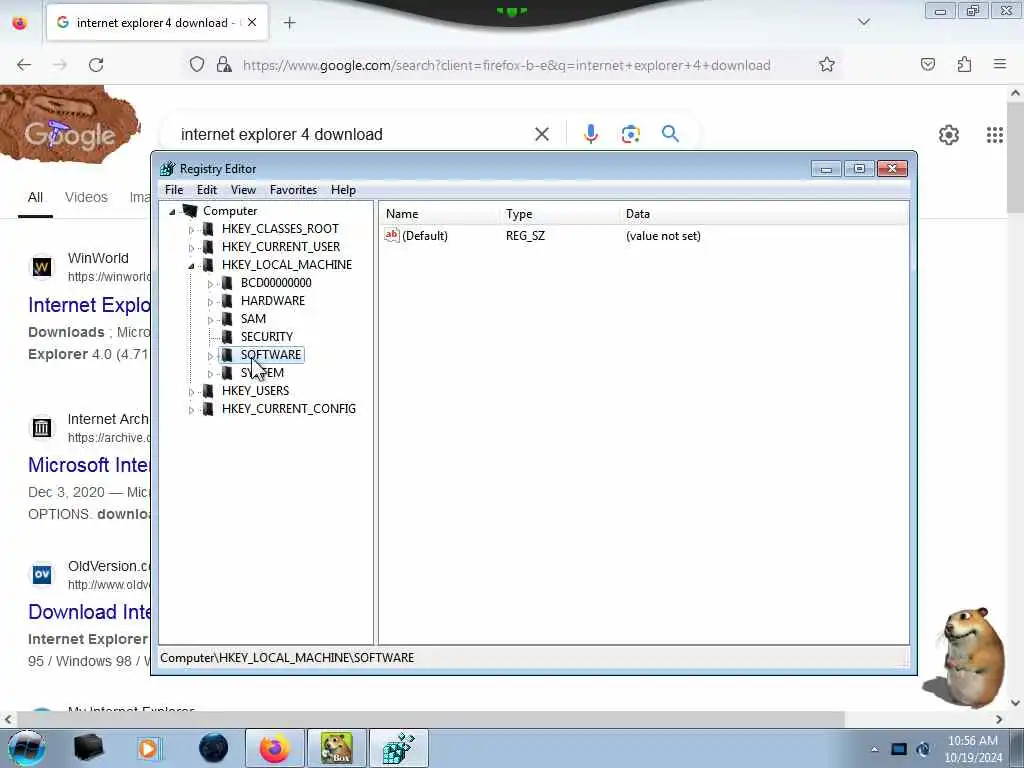Click the site lock info icon
Viewport: 1024px width, 768px height.
coord(224,65)
